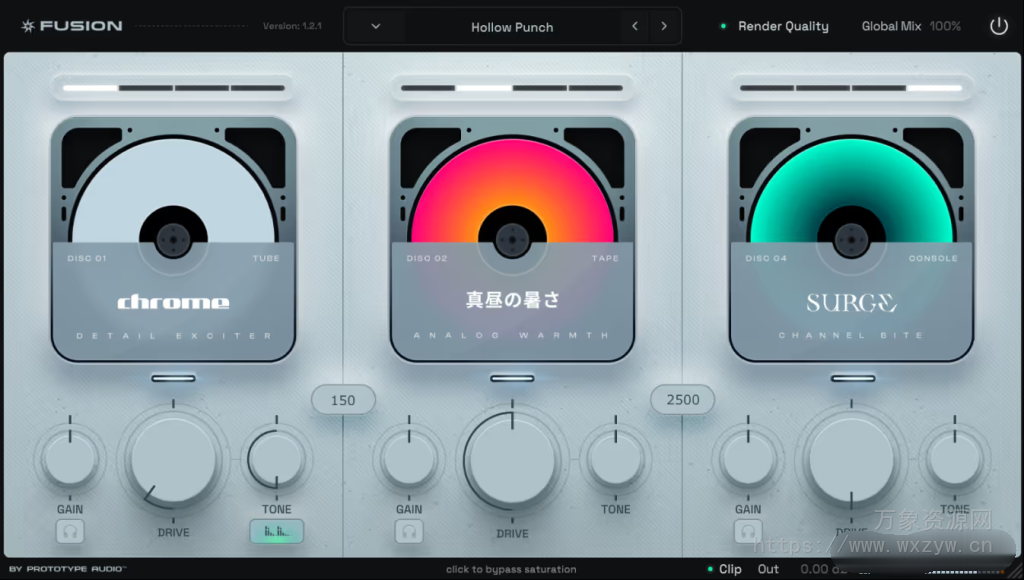The width and height of the screenshot is (1024, 580).
Task: Click the padlock under the middle GAIN knob
Action: (x=409, y=531)
